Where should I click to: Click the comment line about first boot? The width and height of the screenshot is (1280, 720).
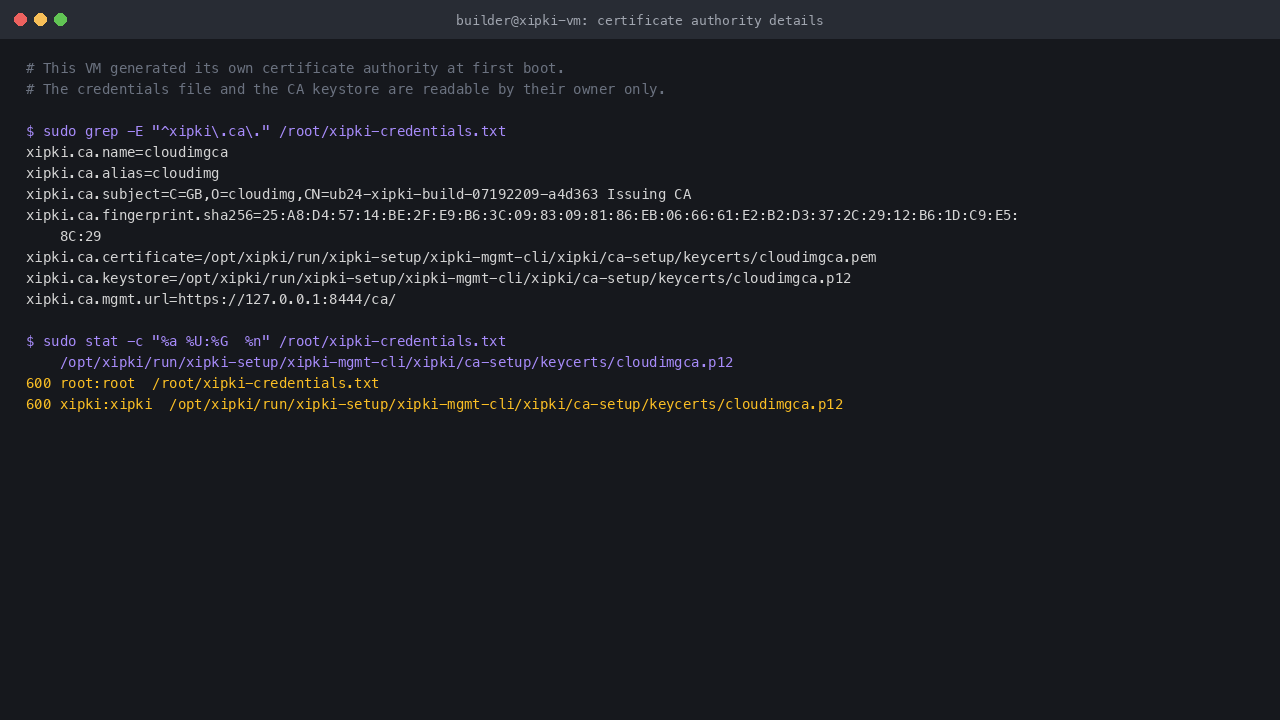(295, 68)
